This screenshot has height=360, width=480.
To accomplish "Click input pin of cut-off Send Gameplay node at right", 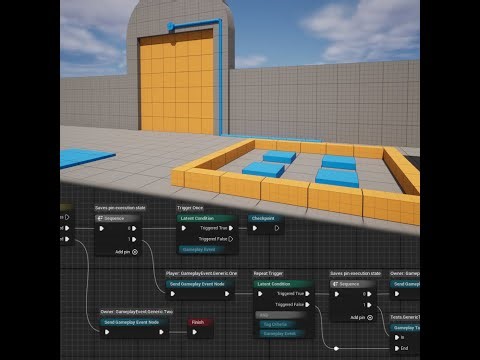I will pos(397,294).
